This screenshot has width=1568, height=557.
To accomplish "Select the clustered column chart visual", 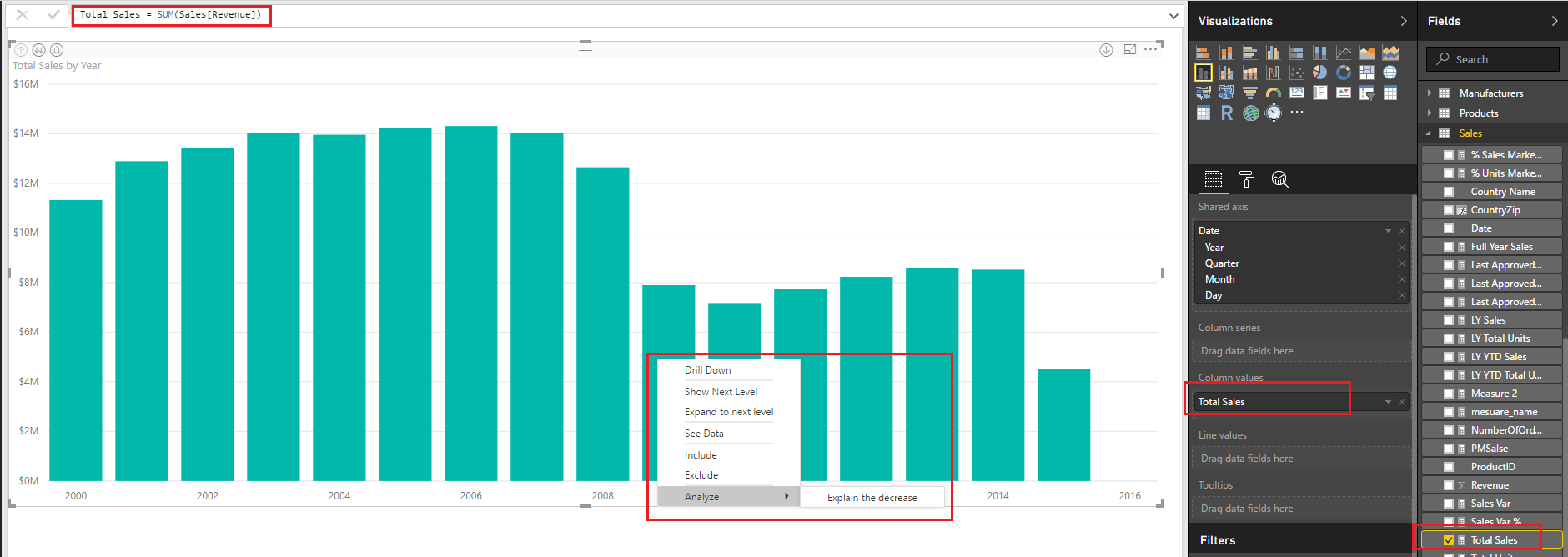I will (x=1274, y=53).
